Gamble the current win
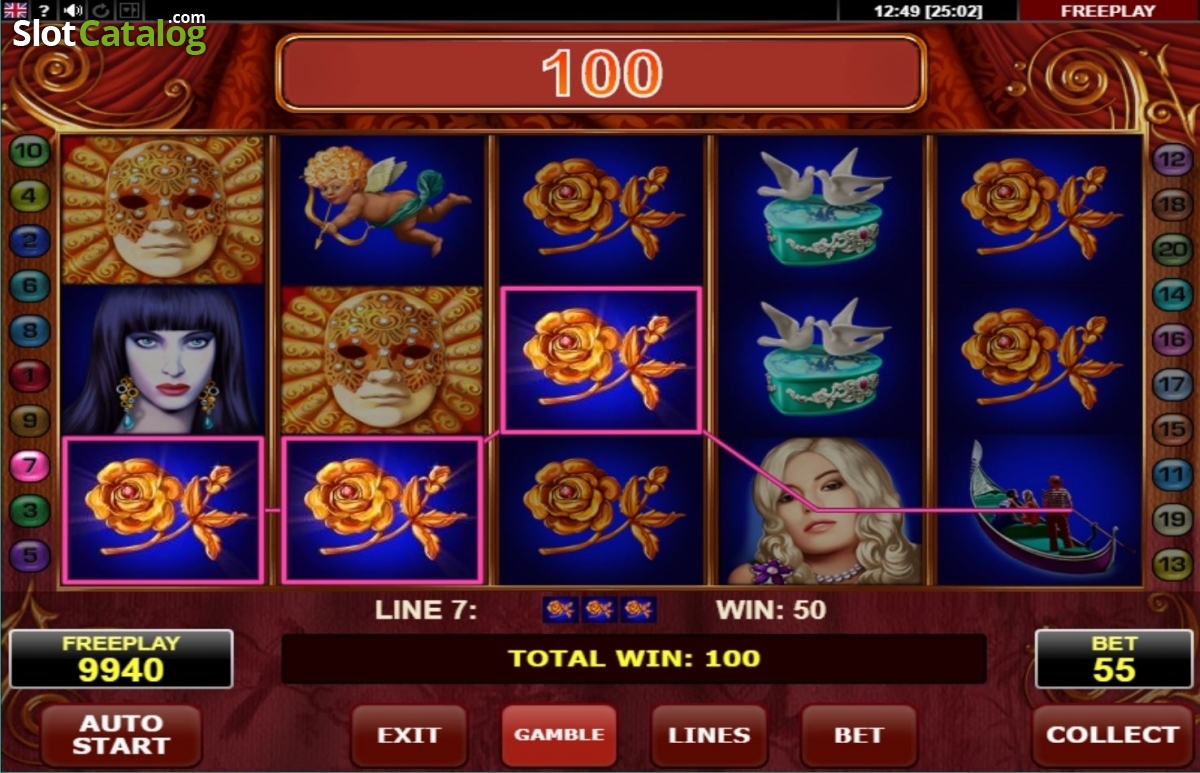 click(559, 735)
